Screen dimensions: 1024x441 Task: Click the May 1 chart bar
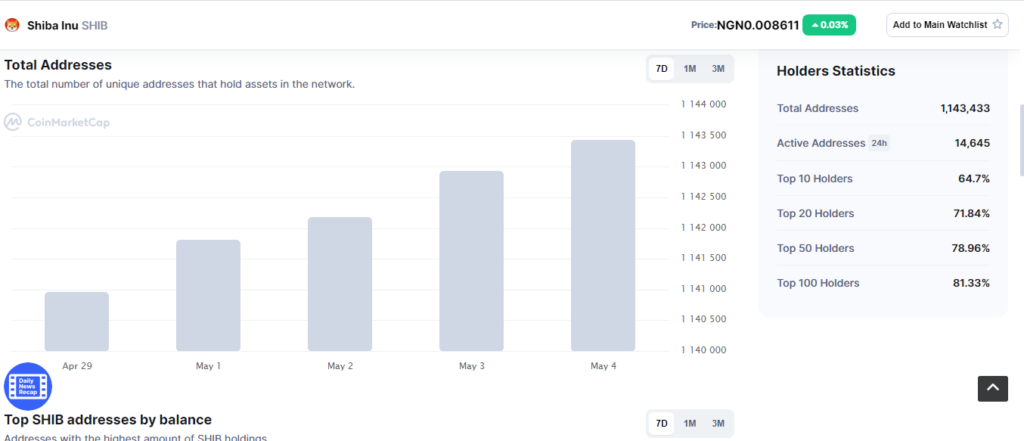[x=208, y=295]
